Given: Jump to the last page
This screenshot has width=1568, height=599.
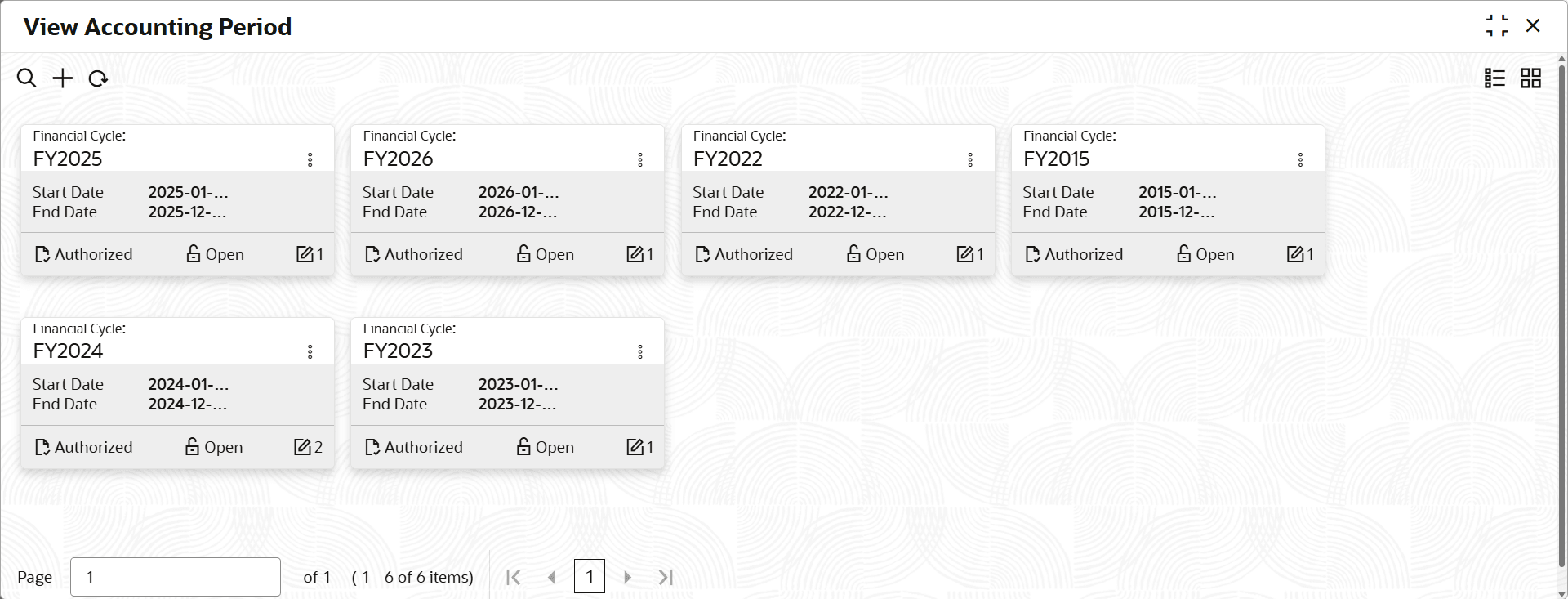Looking at the screenshot, I should pos(666,577).
